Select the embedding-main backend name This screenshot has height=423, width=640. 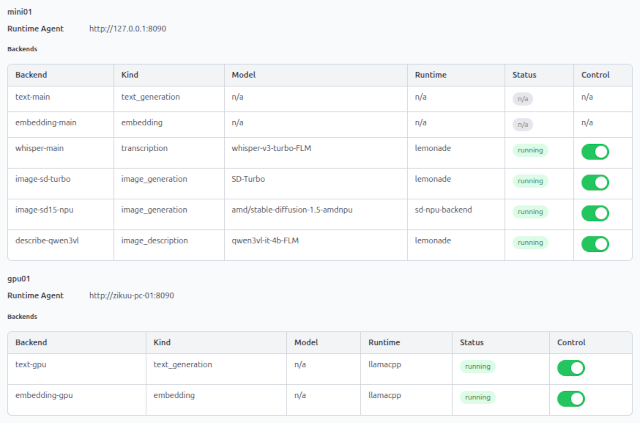[x=46, y=122]
